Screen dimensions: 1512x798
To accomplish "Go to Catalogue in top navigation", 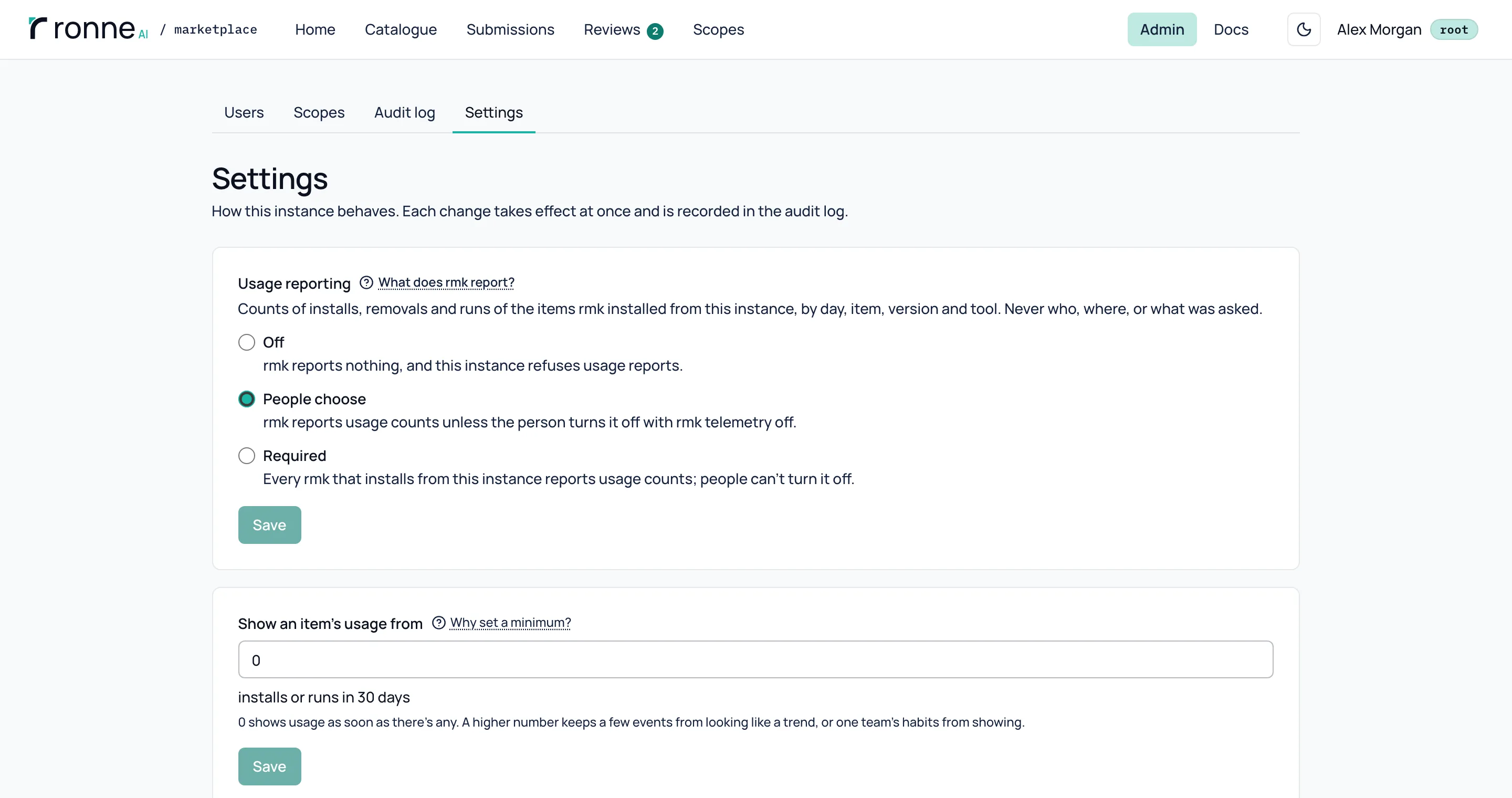I will tap(401, 29).
